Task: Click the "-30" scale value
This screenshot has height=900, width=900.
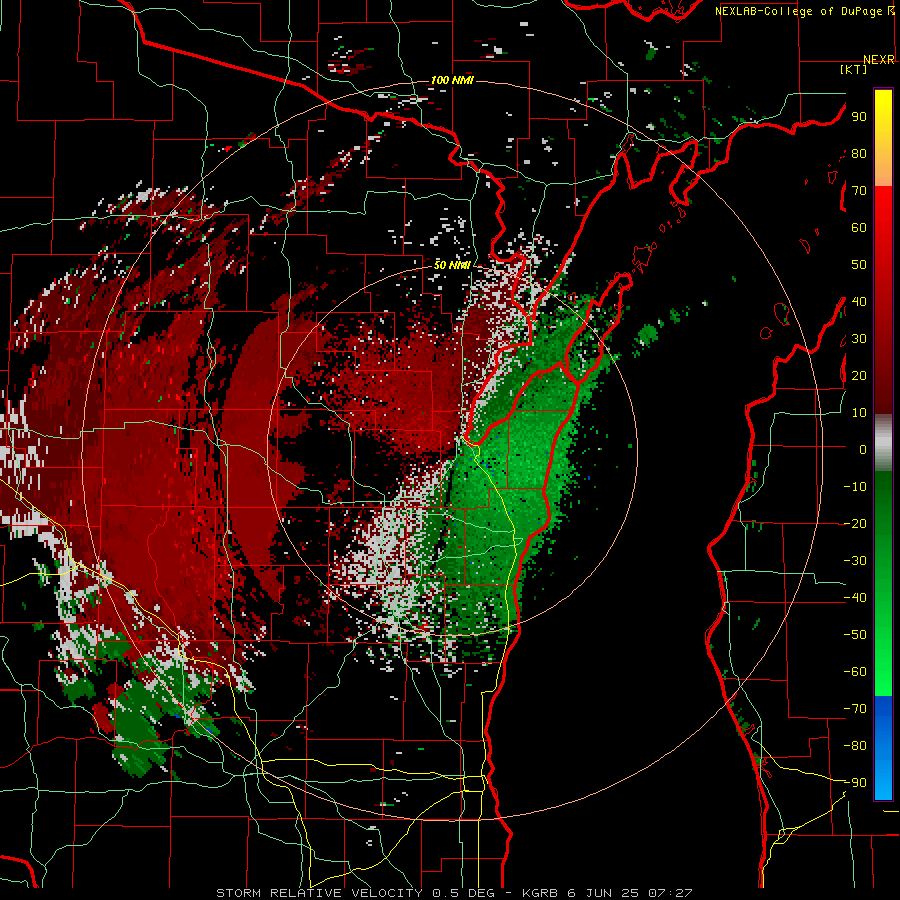Action: tap(855, 561)
